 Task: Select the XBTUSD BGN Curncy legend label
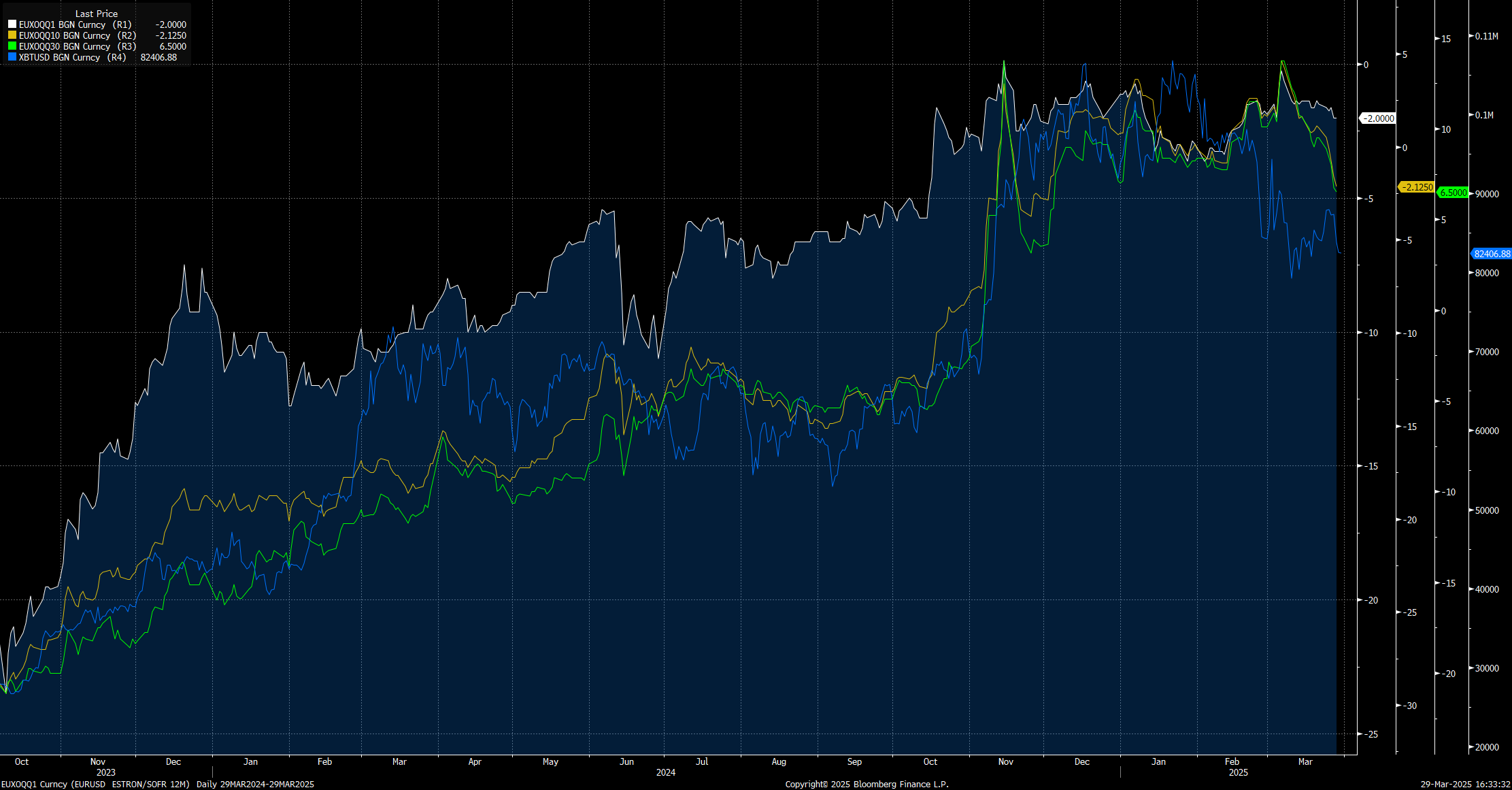(59, 57)
